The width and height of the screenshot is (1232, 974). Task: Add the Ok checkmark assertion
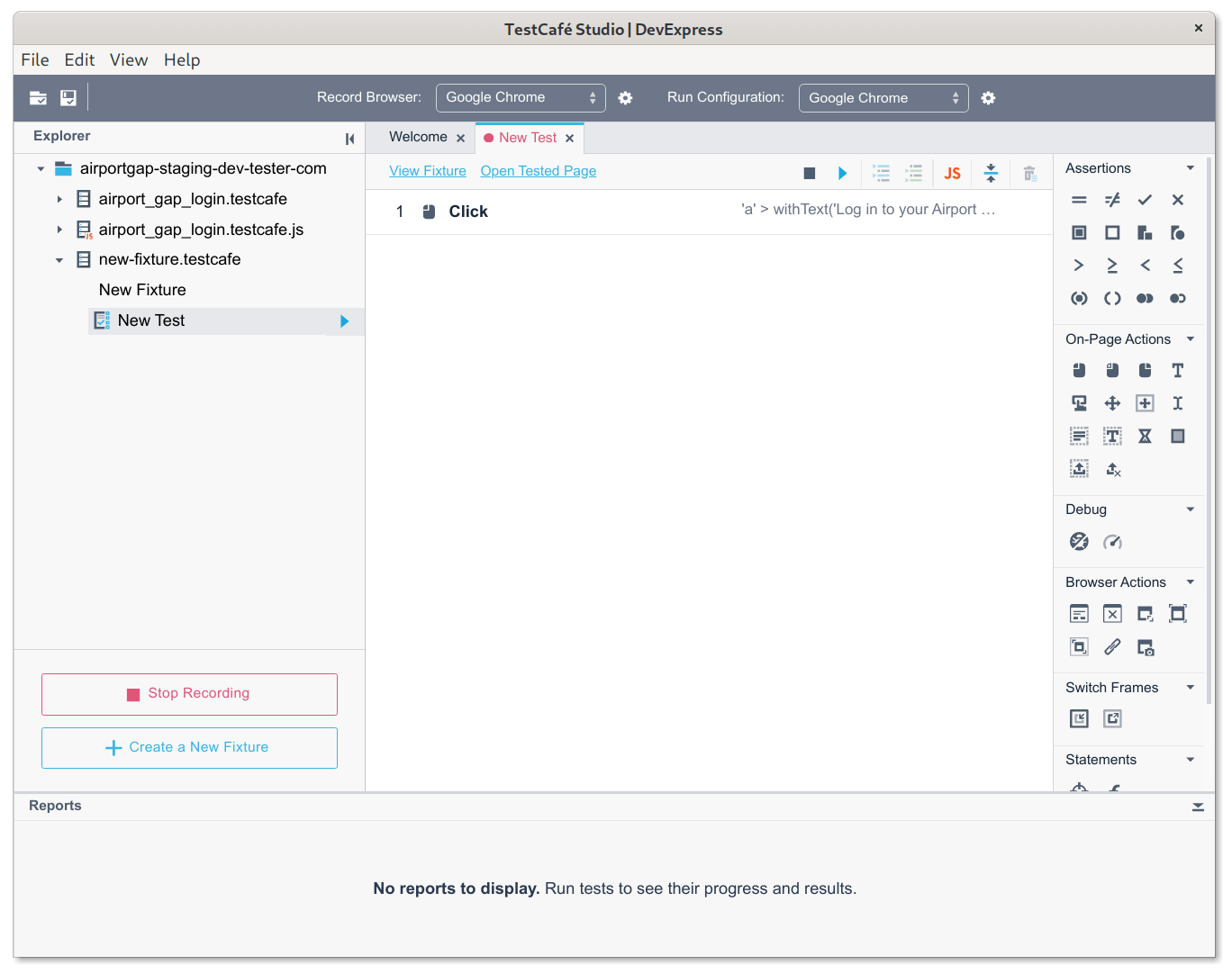1145,200
